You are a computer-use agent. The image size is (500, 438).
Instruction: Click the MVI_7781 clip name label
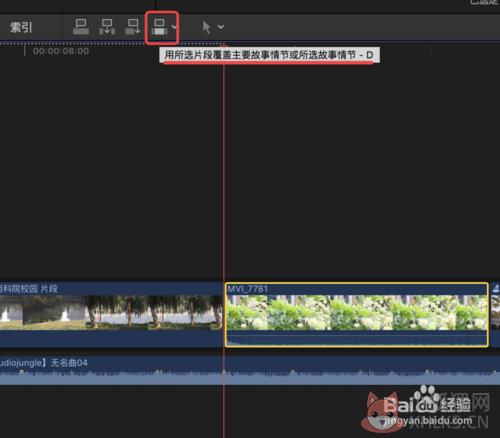tap(248, 289)
